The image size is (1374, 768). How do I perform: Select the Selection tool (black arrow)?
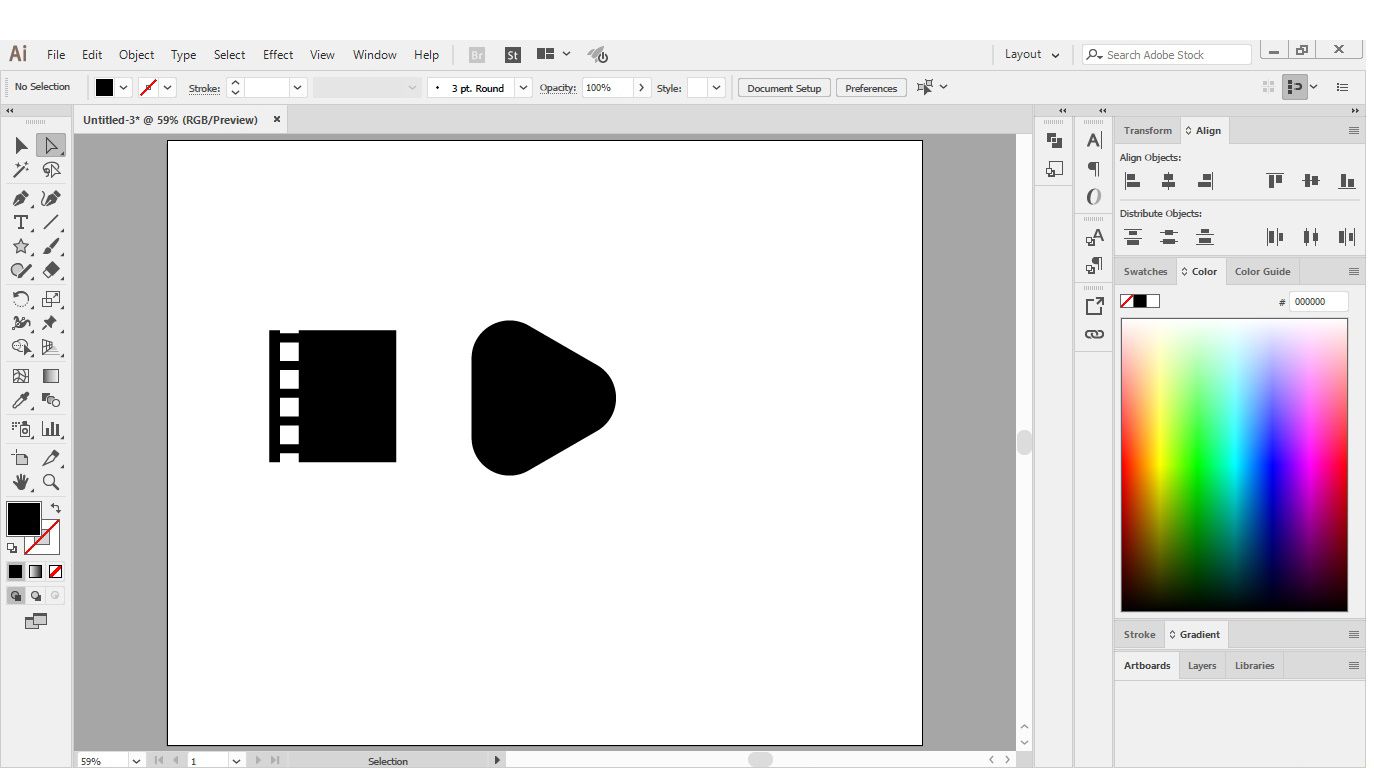(21, 146)
